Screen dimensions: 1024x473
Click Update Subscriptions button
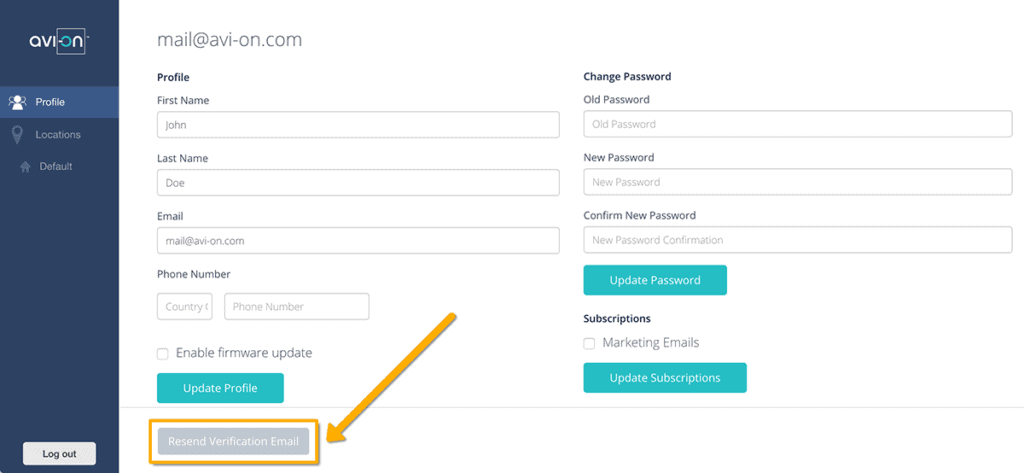(665, 378)
